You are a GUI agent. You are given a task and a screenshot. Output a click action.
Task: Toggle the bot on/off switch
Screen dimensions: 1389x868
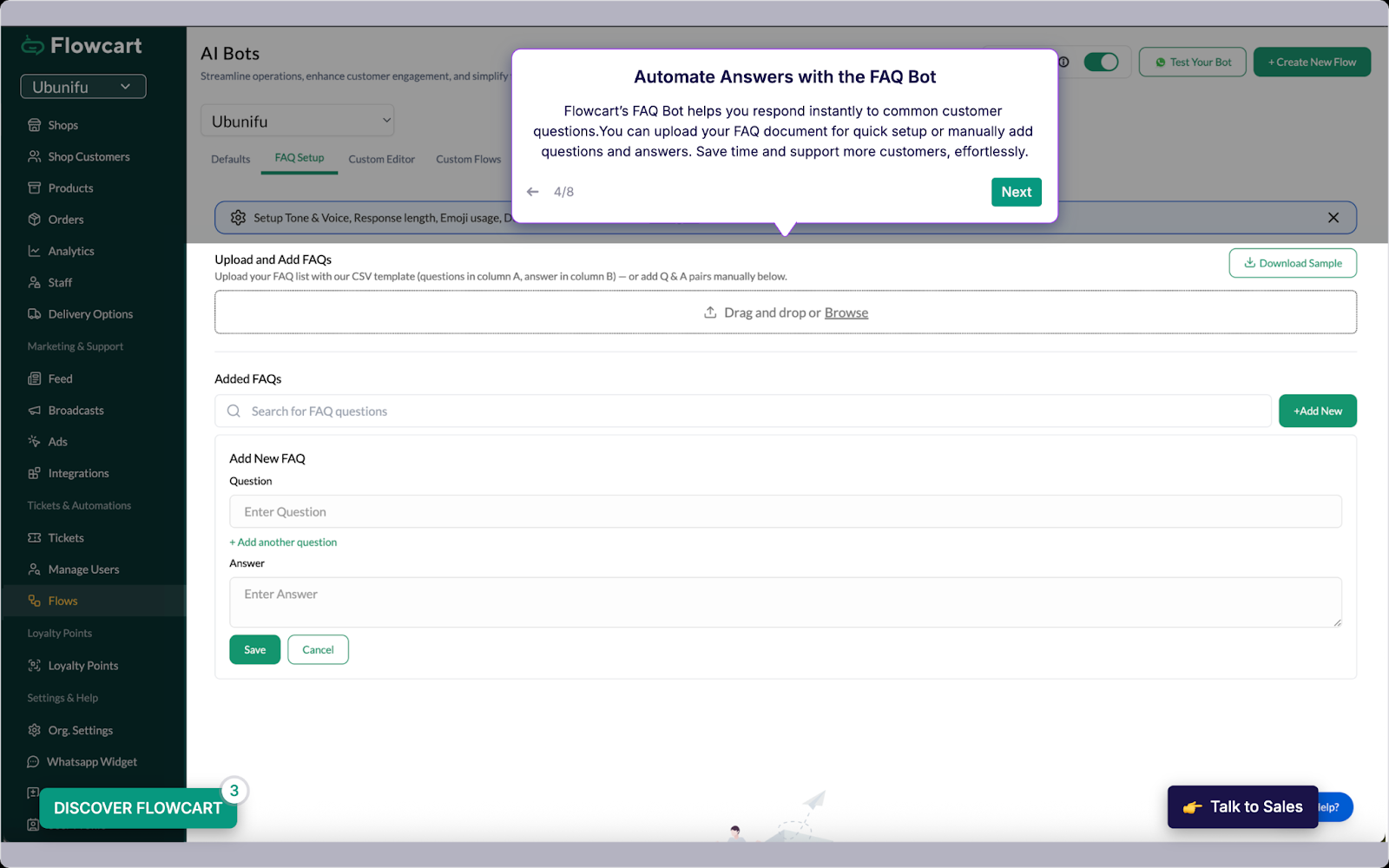point(1101,62)
